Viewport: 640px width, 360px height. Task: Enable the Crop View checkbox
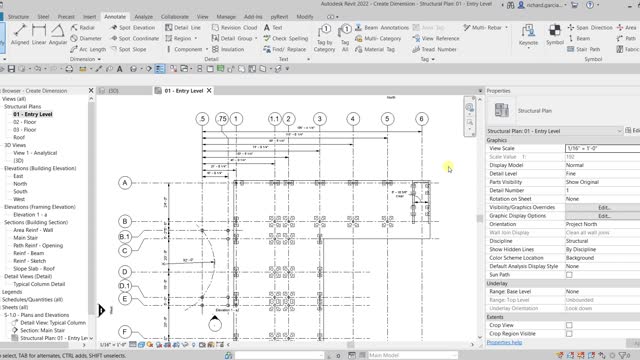click(569, 325)
